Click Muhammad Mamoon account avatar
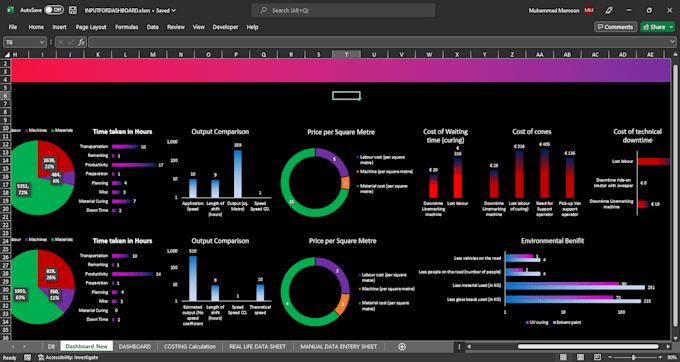 (x=588, y=10)
